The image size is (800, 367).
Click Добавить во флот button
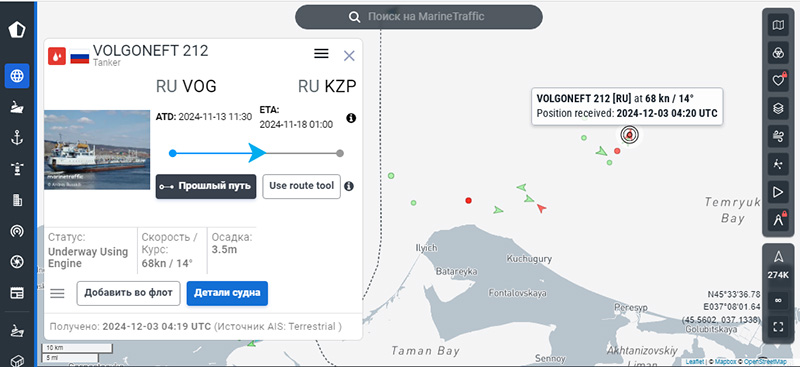(129, 293)
